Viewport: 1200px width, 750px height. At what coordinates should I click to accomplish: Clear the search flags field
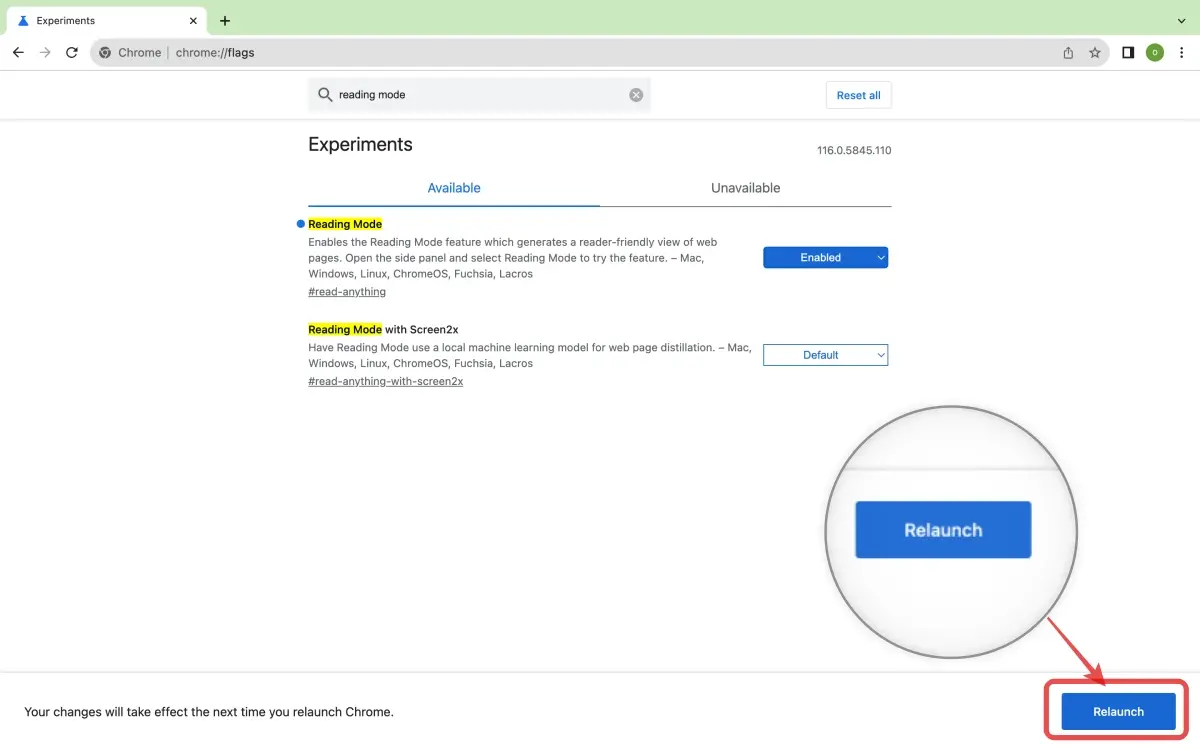click(x=636, y=95)
